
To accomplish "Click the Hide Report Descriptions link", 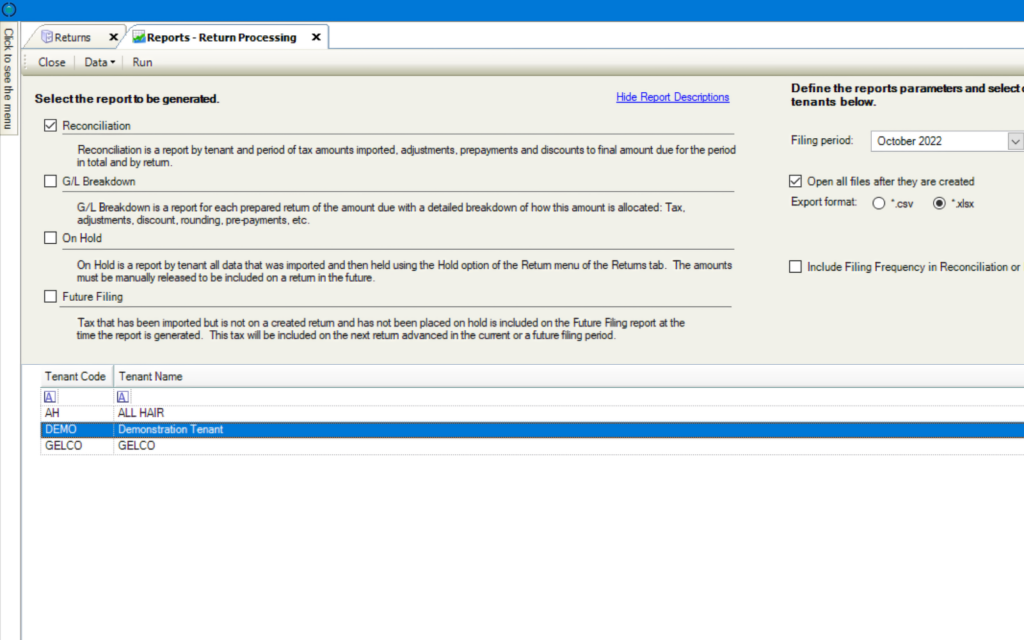I will [672, 97].
